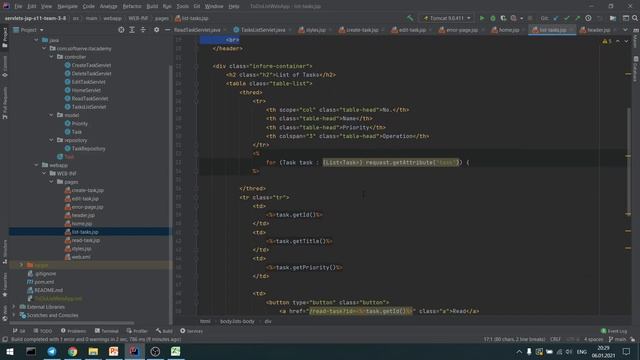Click the 4 spaces indent setting in status bar
This screenshot has width=640, height=360.
(593, 339)
